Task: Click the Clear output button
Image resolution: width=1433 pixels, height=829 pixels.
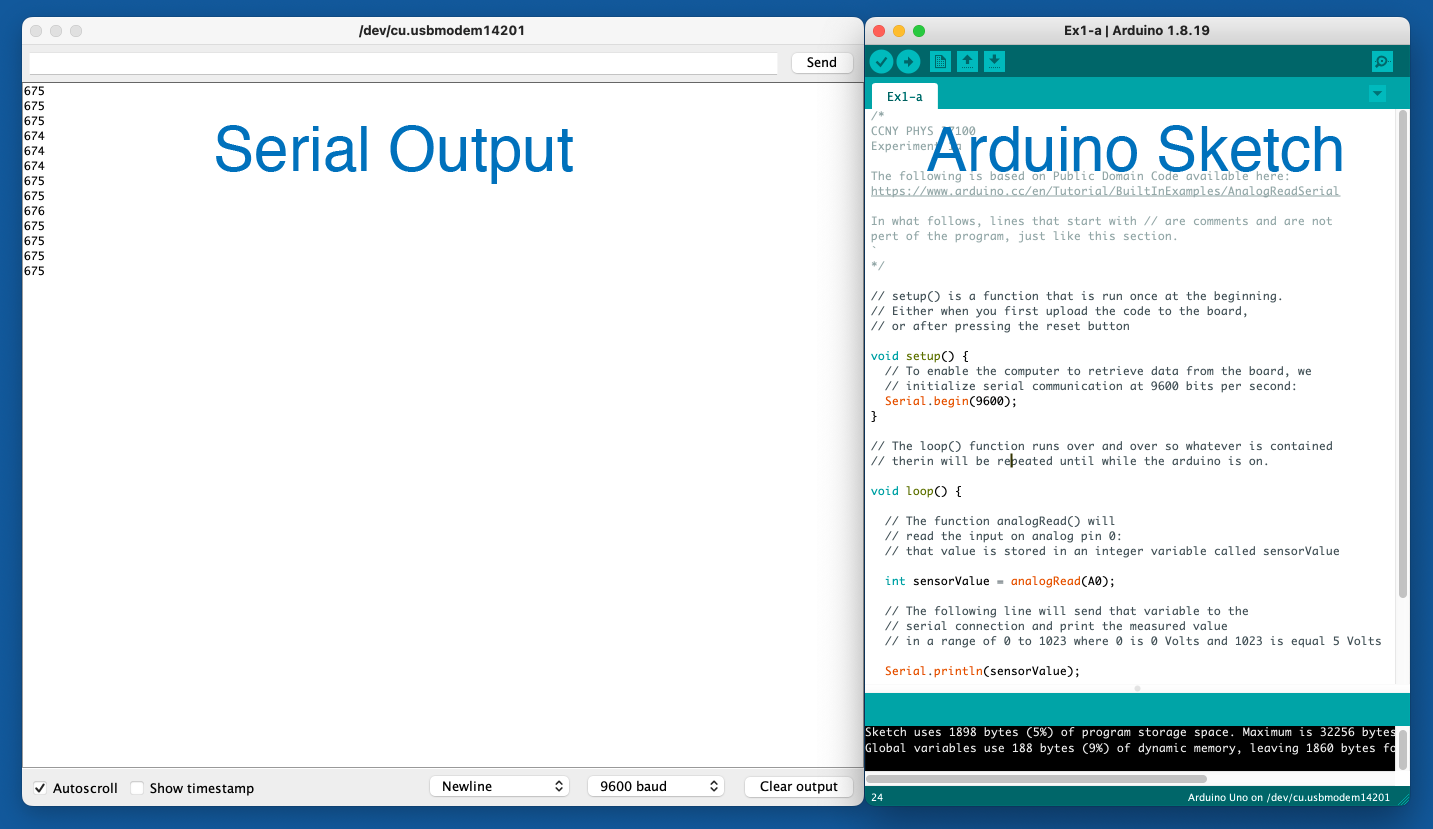Action: 799,786
